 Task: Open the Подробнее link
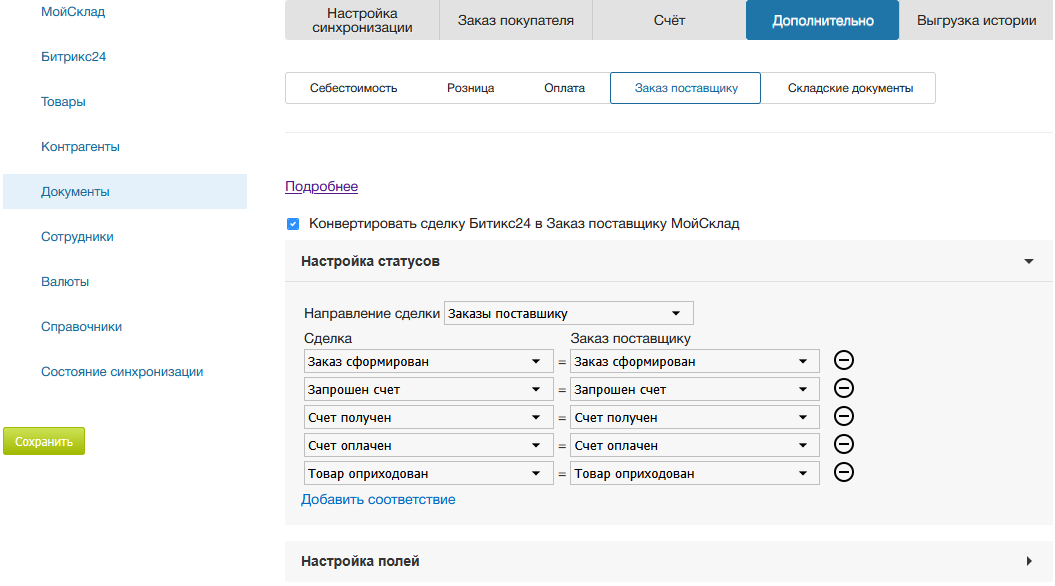(321, 186)
